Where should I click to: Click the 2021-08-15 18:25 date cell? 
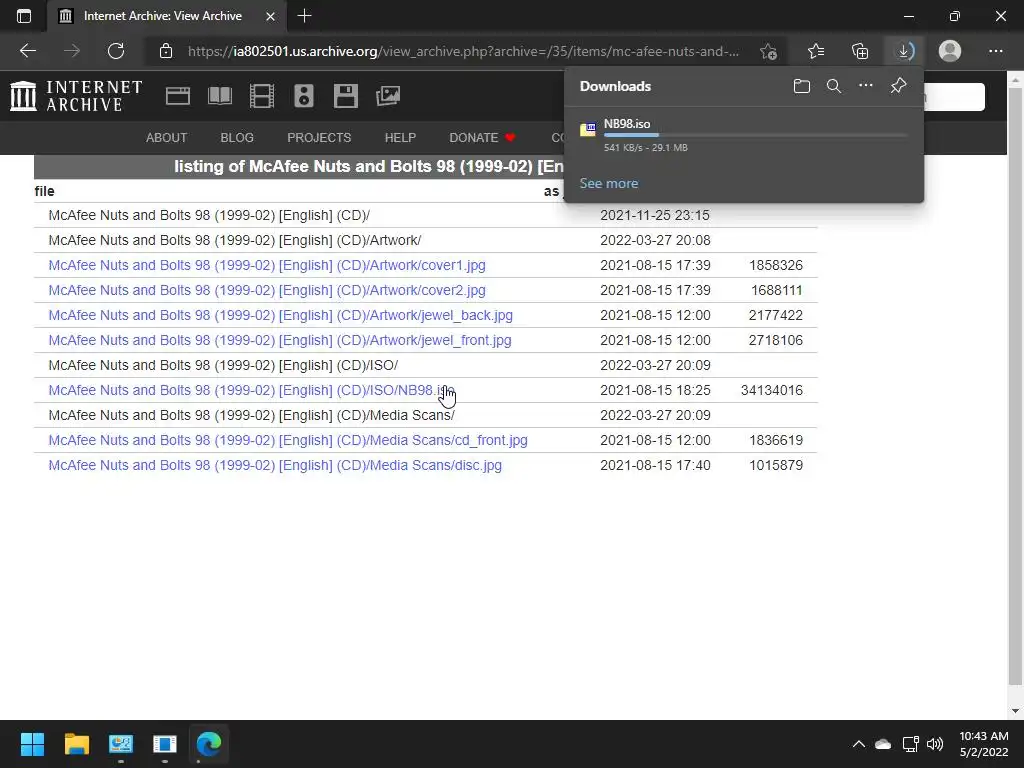tap(655, 391)
